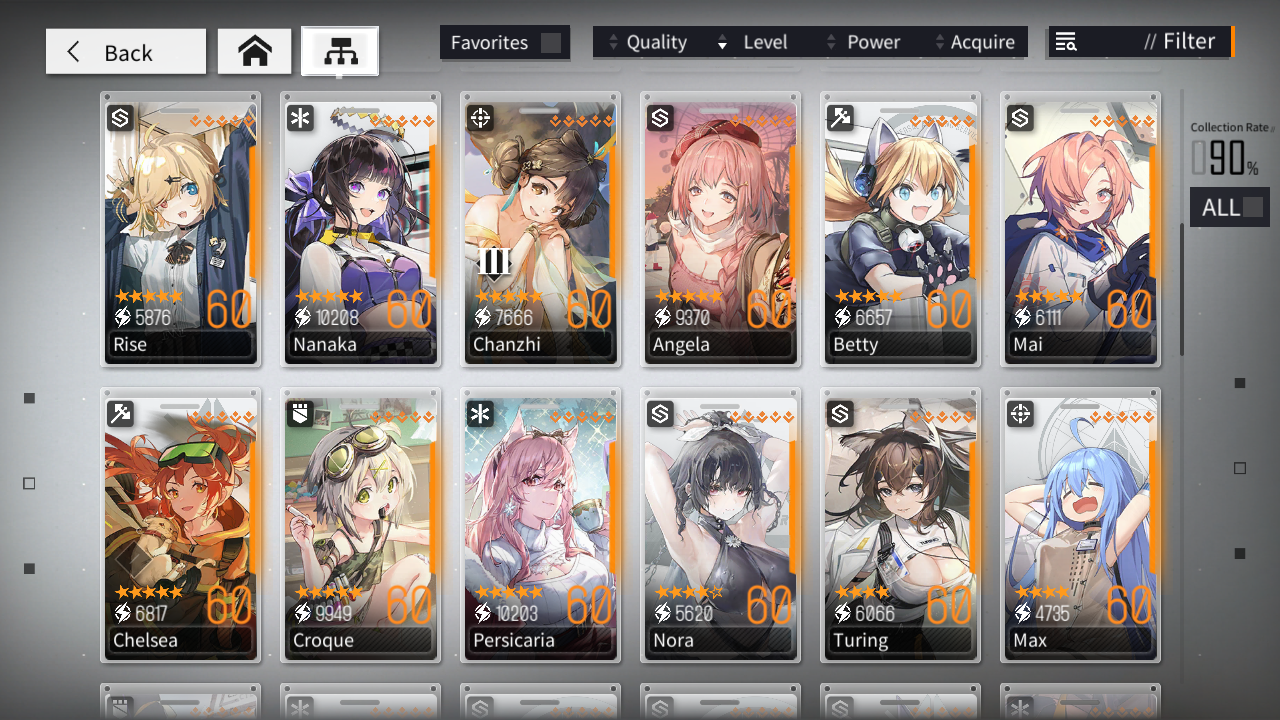Click the snowflake class icon on Nanaka's card

pos(300,119)
